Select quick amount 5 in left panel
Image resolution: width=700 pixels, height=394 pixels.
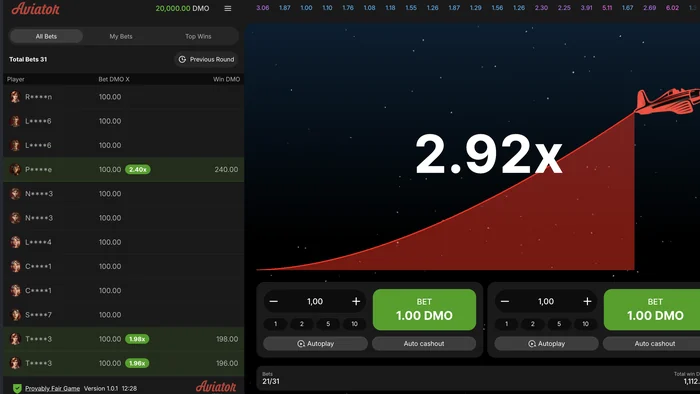coord(328,324)
